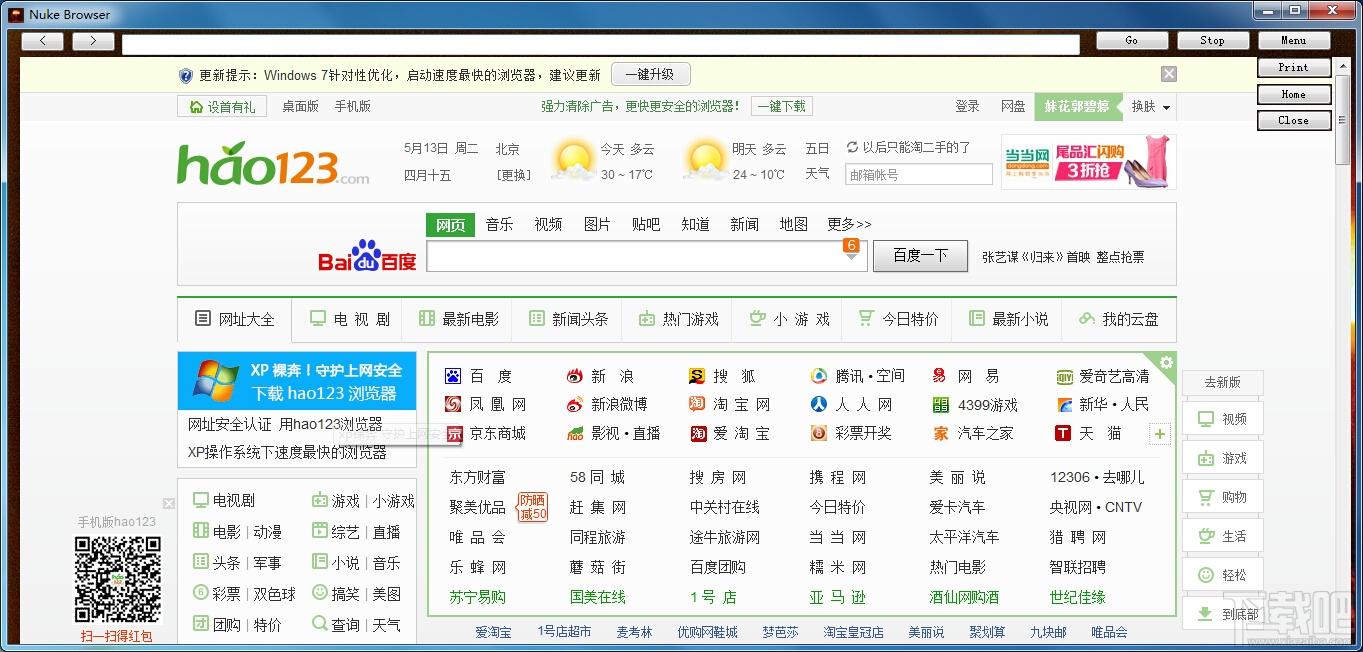Open the 东方财富 link
The width and height of the screenshot is (1363, 652).
pos(478,478)
